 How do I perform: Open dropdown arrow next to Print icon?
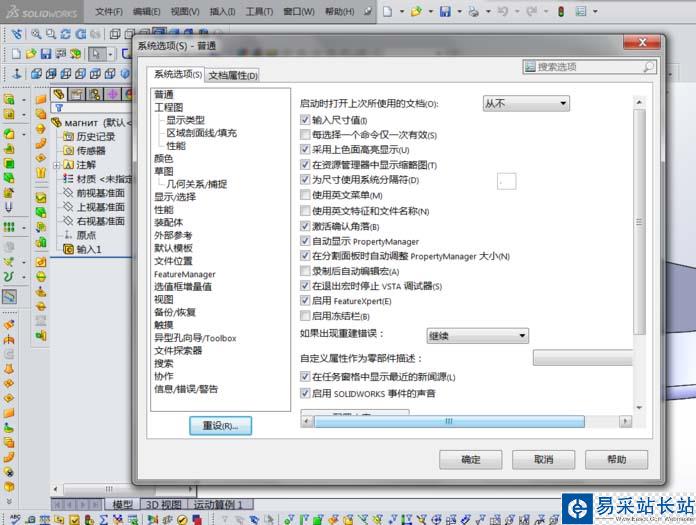[x=488, y=12]
